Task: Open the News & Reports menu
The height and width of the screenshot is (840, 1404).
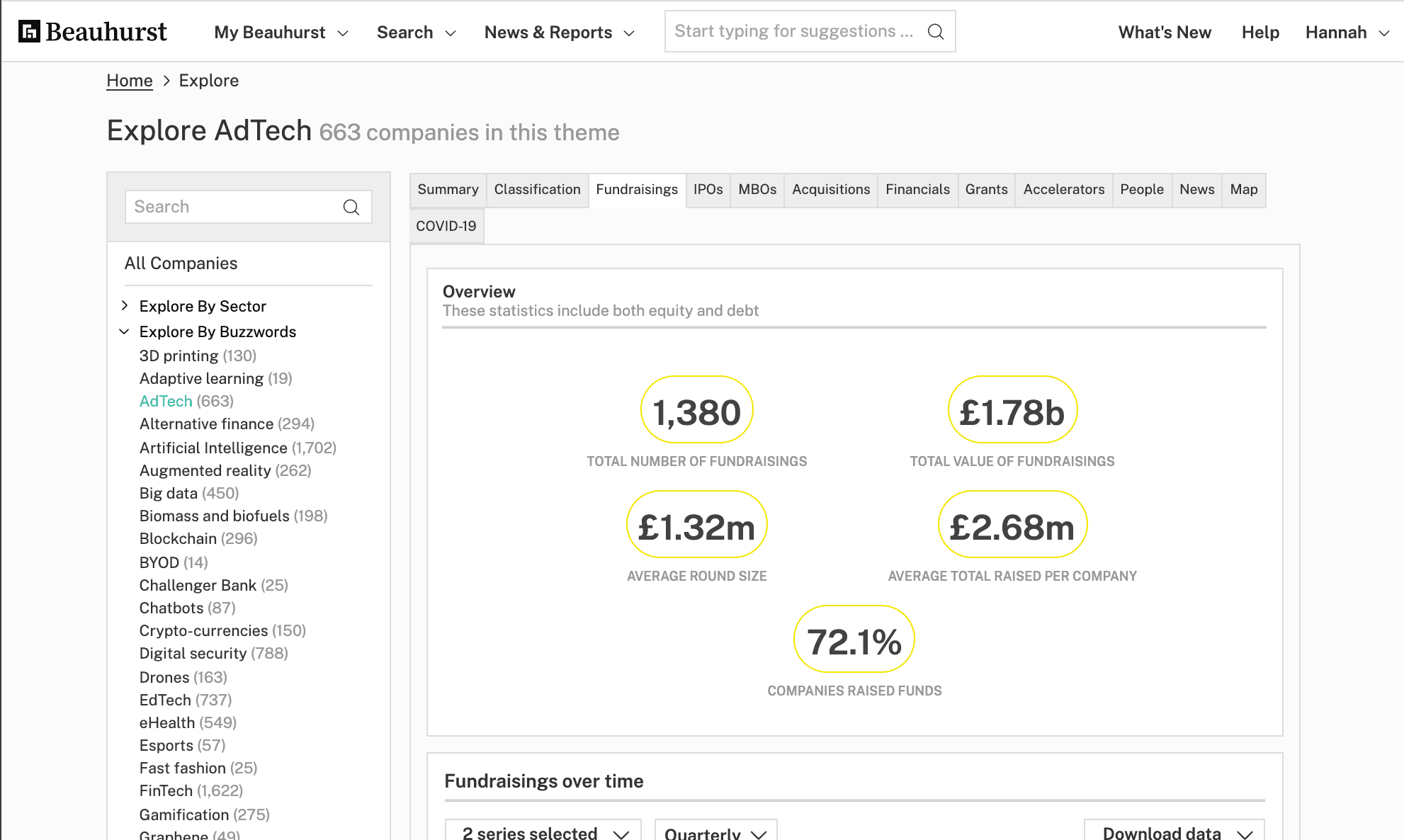Action: coord(559,32)
